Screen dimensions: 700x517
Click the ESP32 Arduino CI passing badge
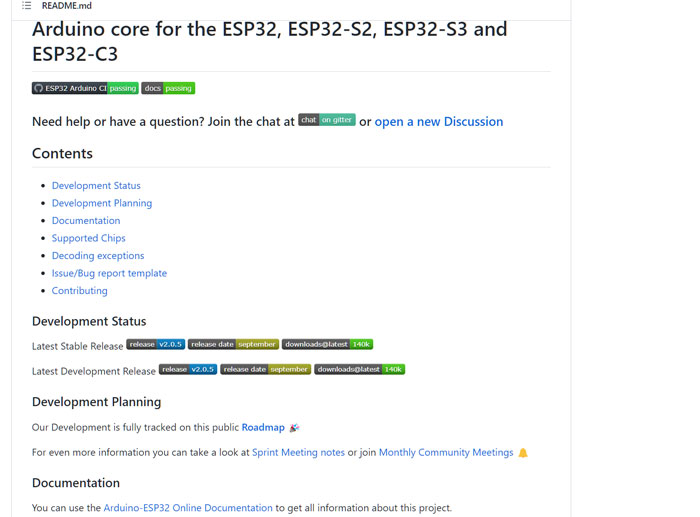pyautogui.click(x=85, y=88)
